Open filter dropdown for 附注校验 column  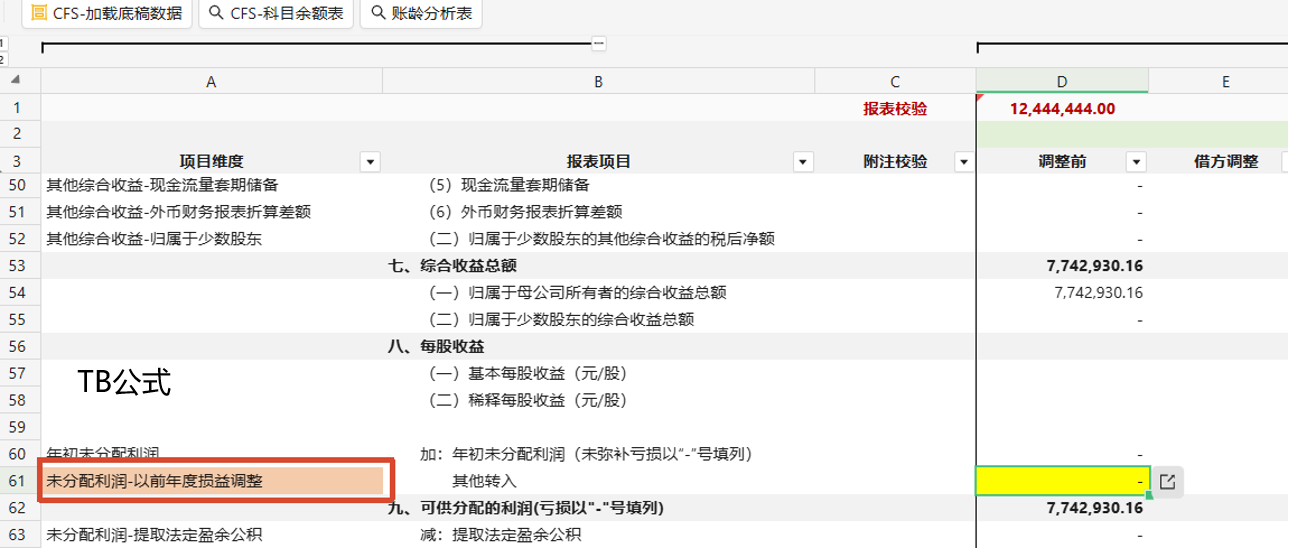point(964,162)
